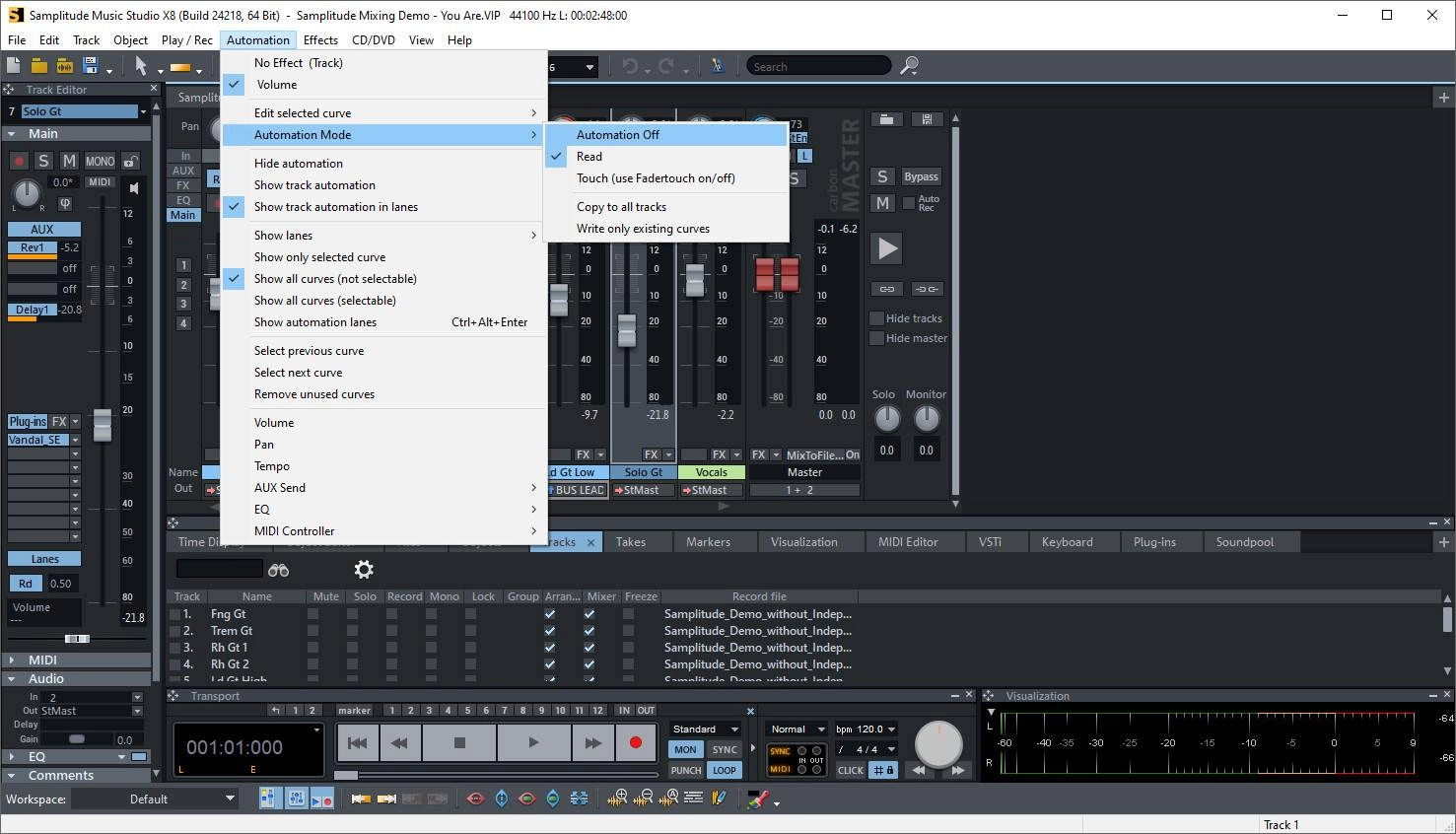1456x834 pixels.
Task: Open the Solo Gt track selector dropdown
Action: [x=143, y=111]
